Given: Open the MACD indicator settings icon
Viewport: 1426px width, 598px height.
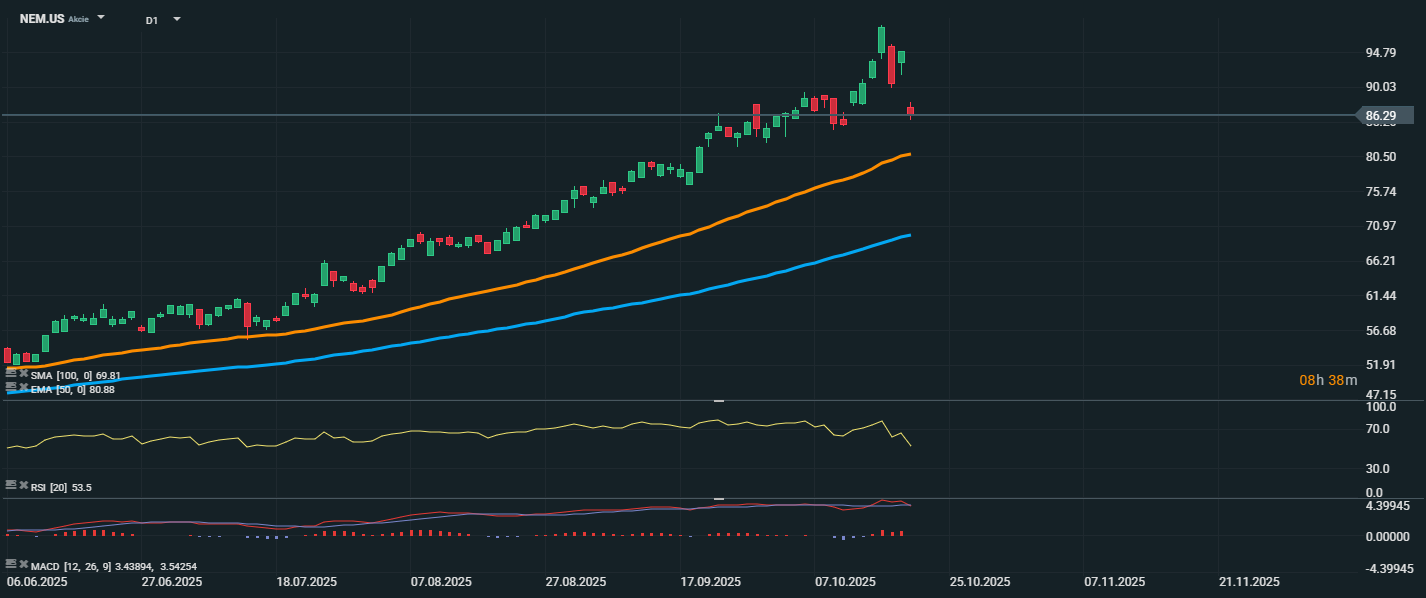Looking at the screenshot, I should pos(11,564).
